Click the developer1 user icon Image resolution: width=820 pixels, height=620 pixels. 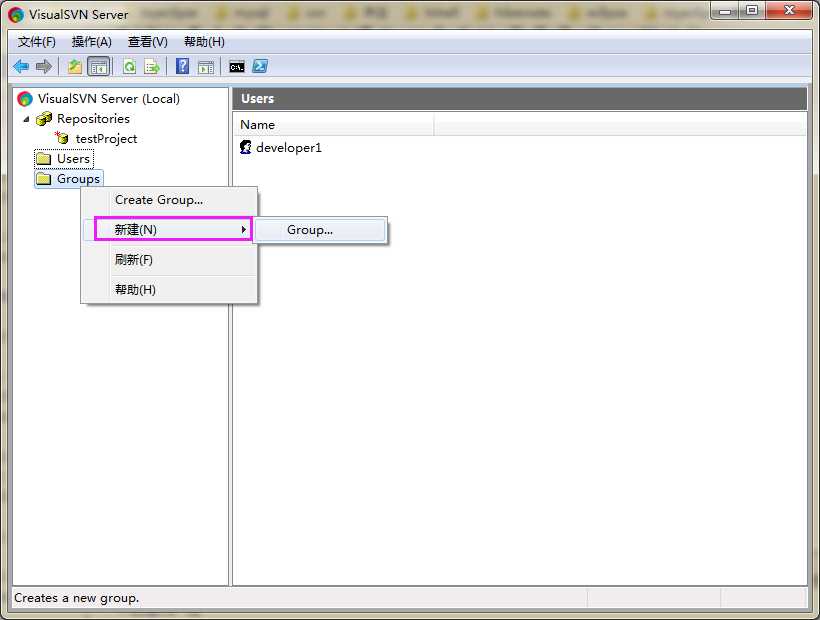245,147
